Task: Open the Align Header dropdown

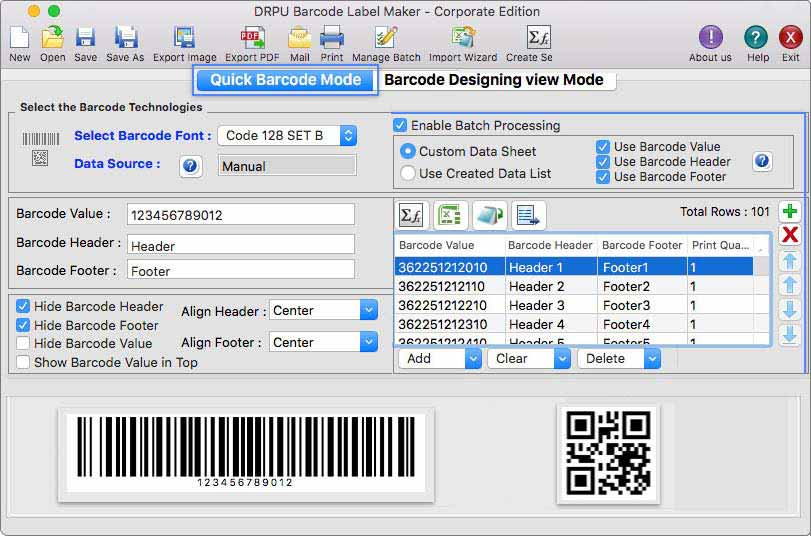Action: (x=323, y=310)
